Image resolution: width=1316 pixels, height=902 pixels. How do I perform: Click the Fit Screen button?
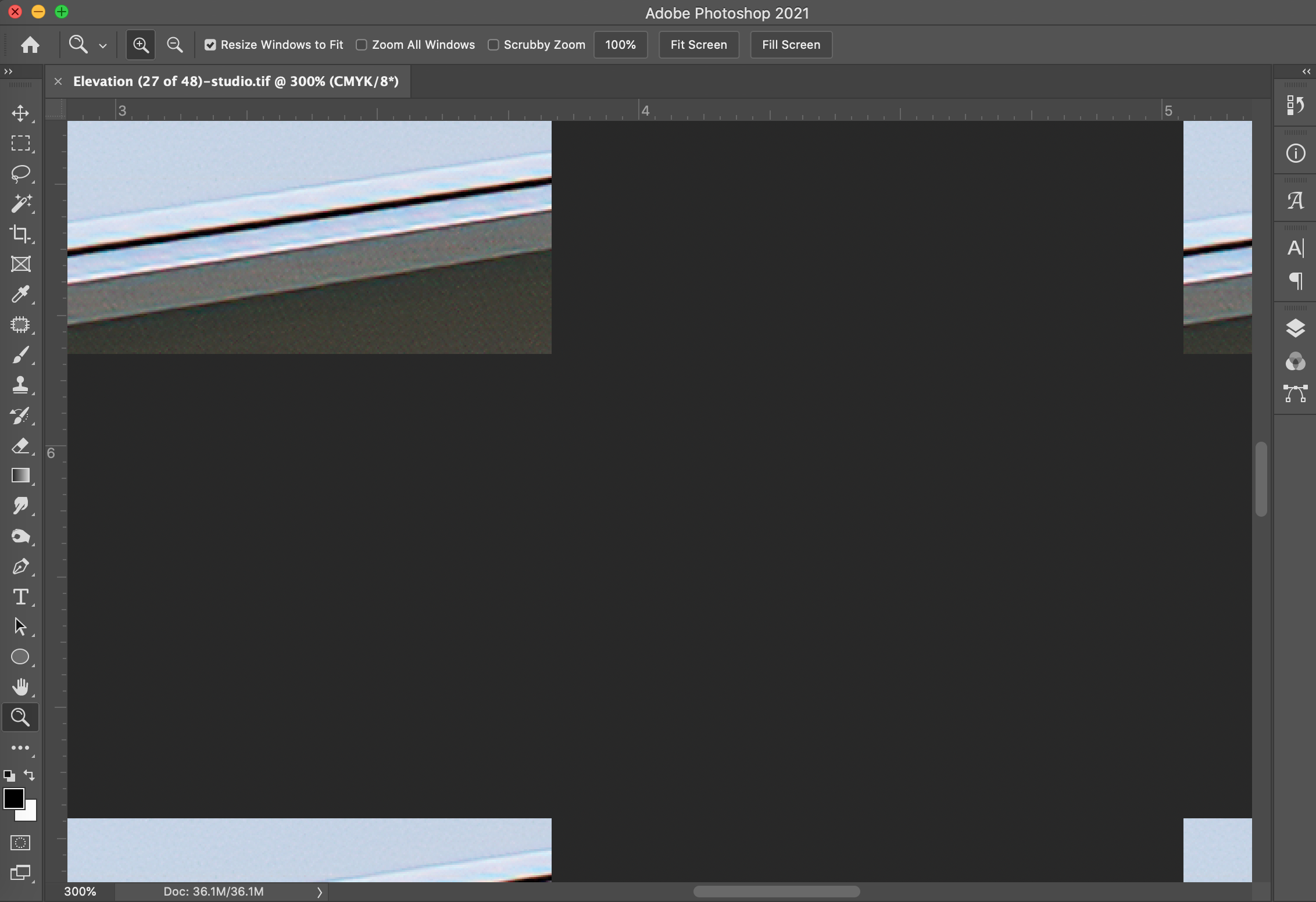(x=698, y=45)
